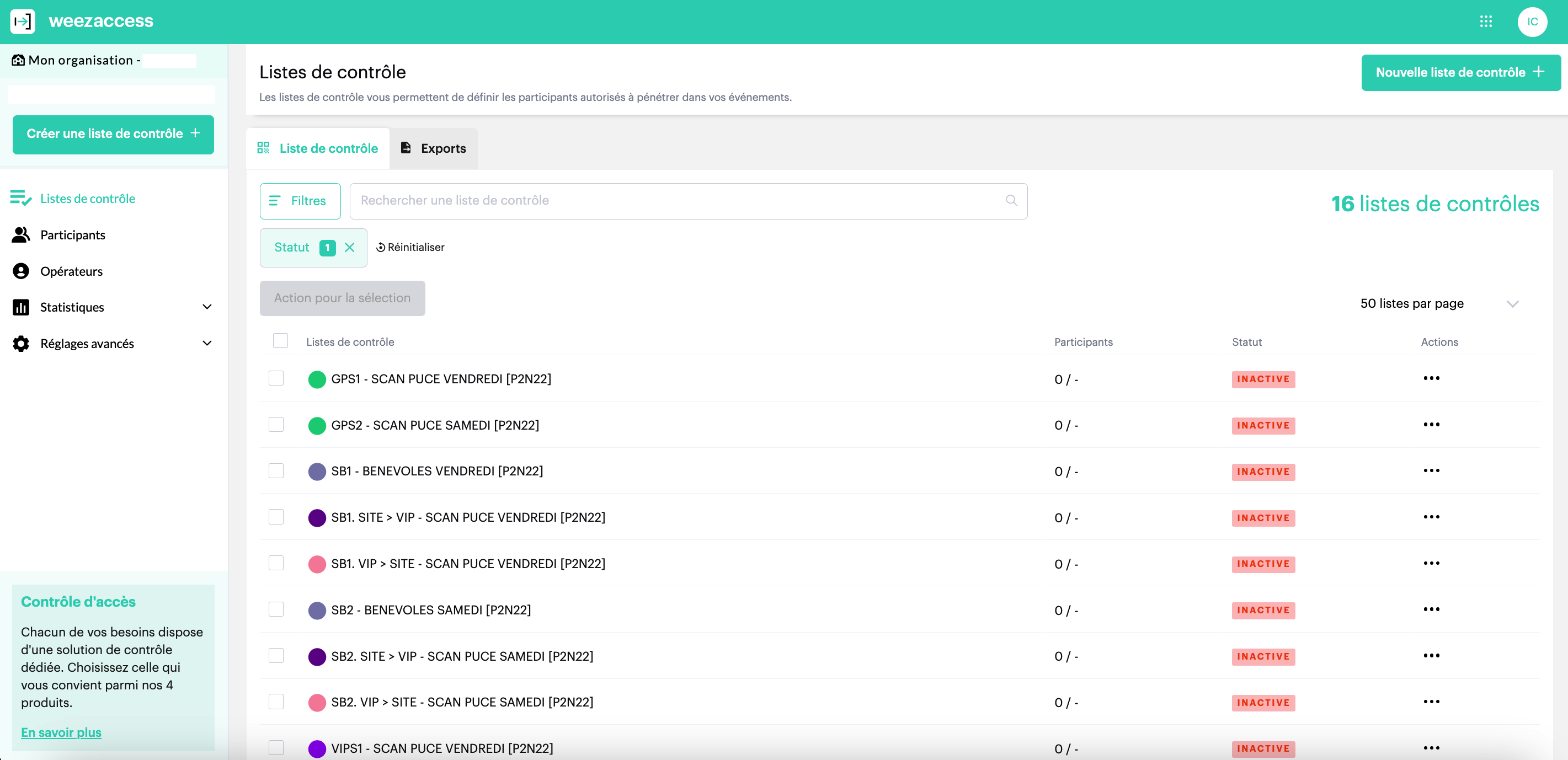Click the weezaccess logo icon
The height and width of the screenshot is (760, 1568).
click(23, 22)
